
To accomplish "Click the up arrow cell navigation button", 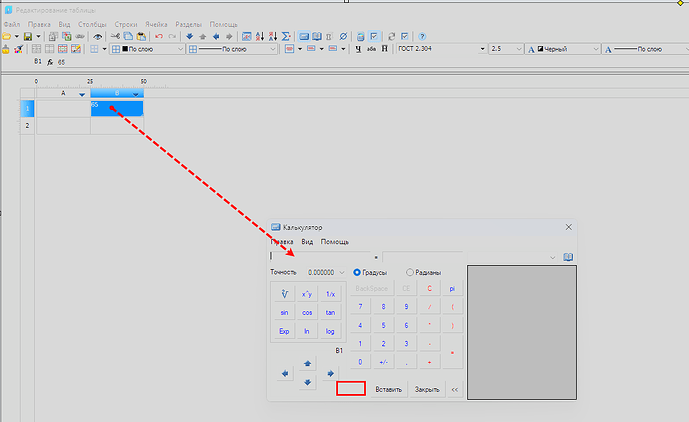I will (x=307, y=364).
